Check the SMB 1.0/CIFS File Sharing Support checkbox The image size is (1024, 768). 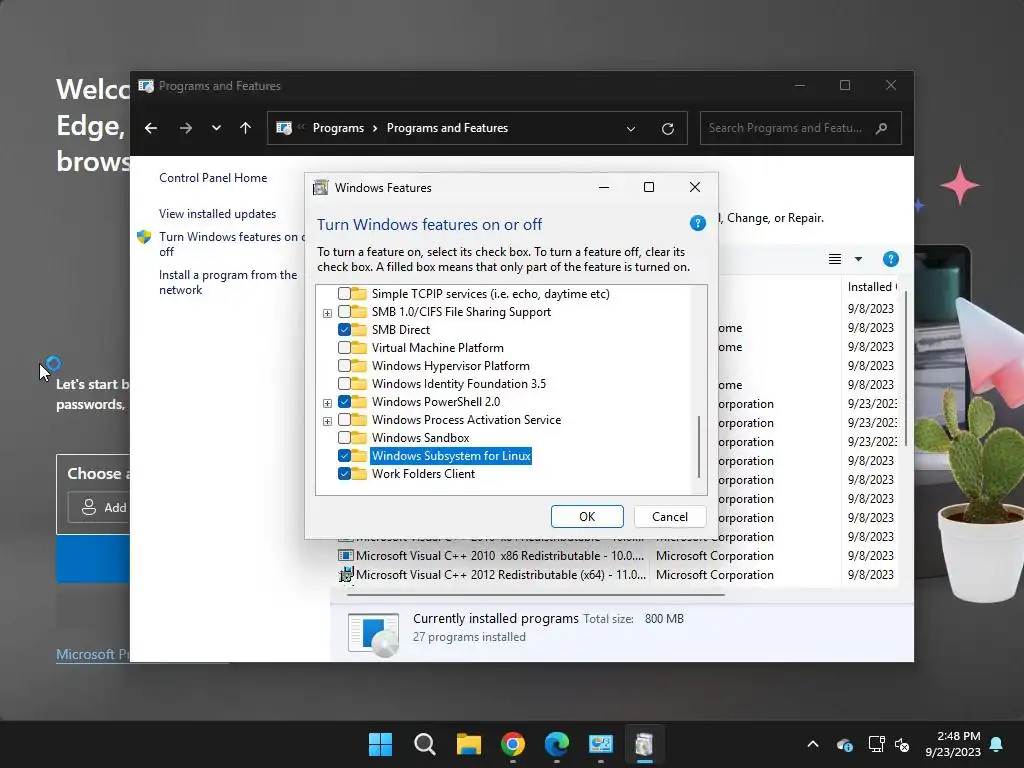click(x=344, y=312)
